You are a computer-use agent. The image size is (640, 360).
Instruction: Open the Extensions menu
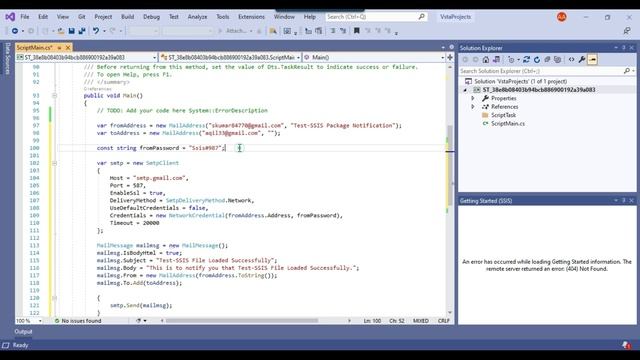(x=251, y=17)
